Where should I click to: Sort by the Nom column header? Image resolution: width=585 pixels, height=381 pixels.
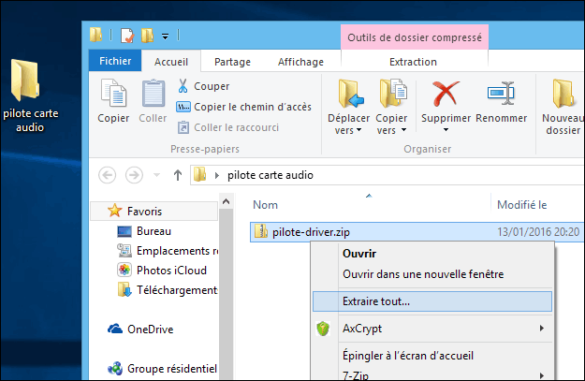265,205
